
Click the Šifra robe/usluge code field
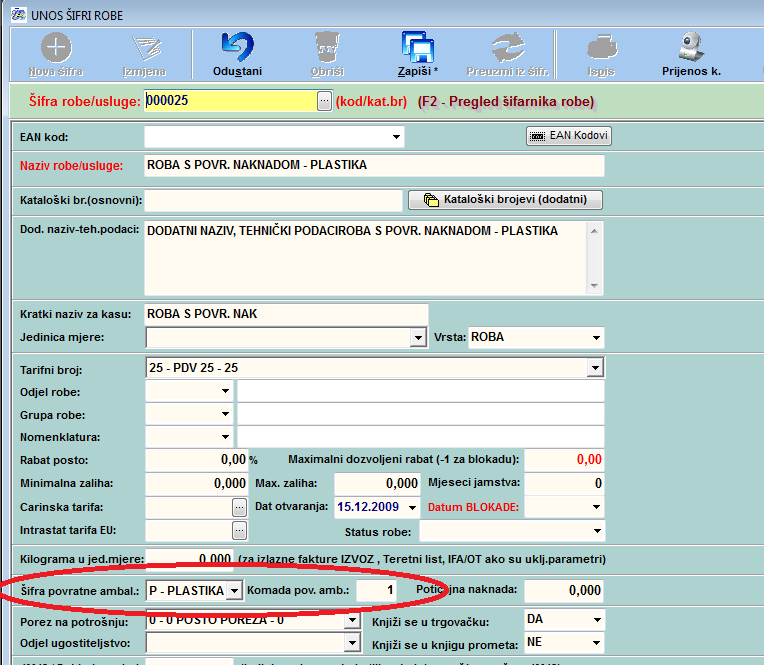231,101
